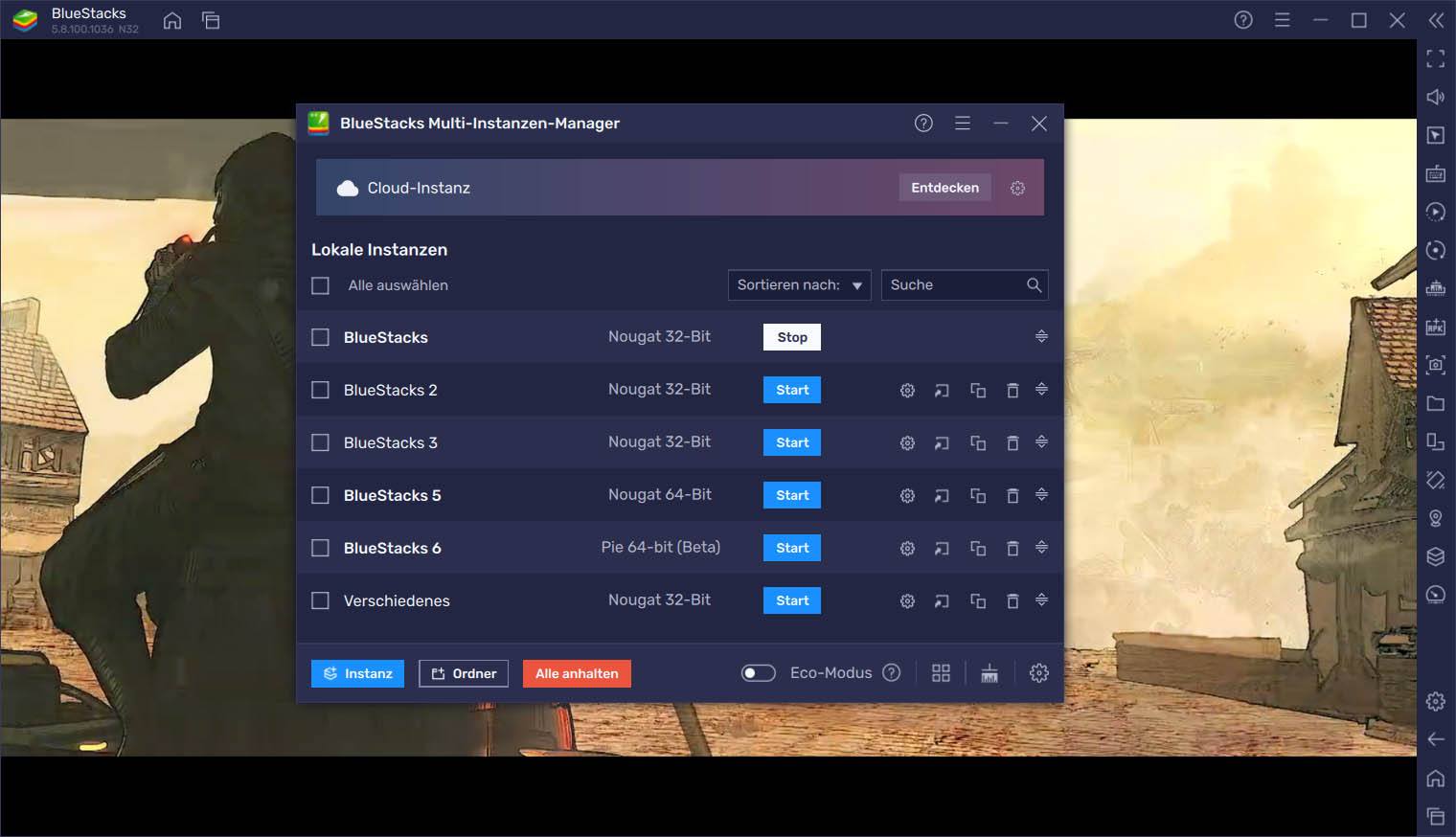1456x837 pixels.
Task: Delete the Verschiedenes instance
Action: (x=1012, y=600)
